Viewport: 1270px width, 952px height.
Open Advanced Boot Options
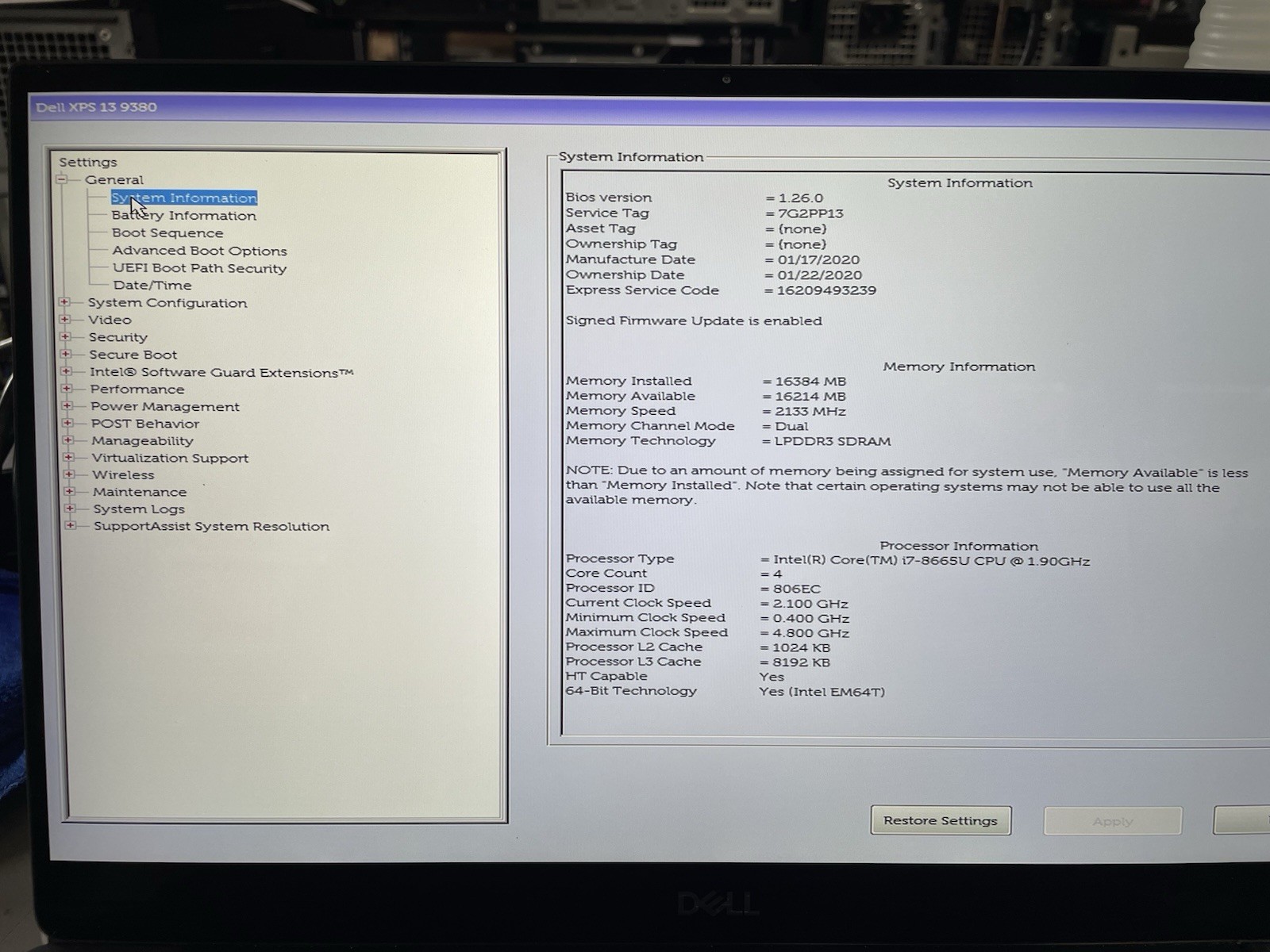tap(199, 251)
